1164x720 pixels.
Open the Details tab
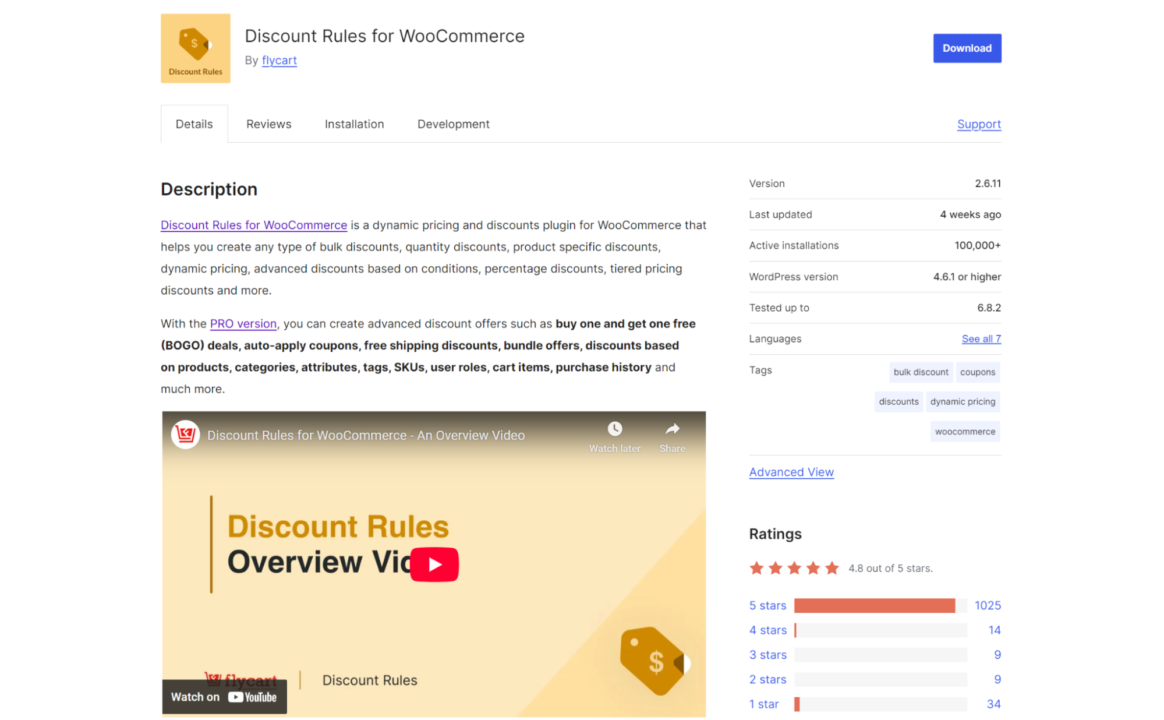194,124
